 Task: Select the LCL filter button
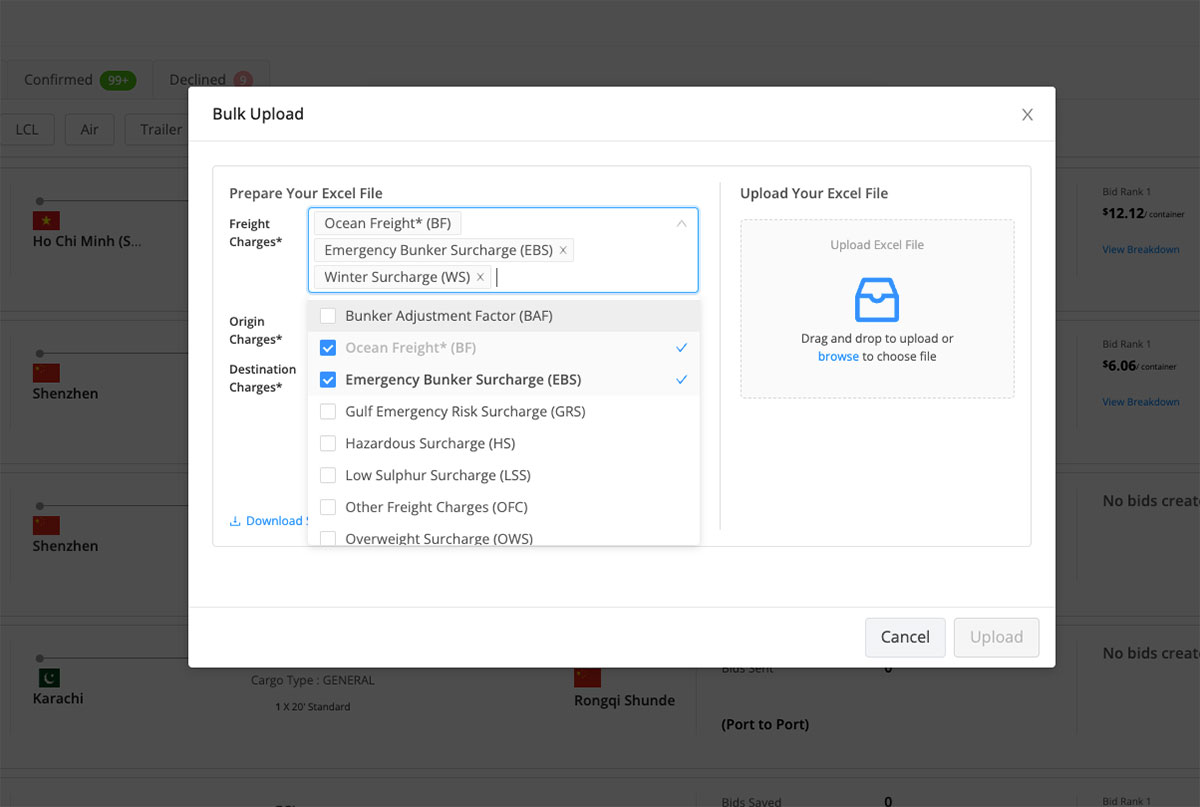coord(27,129)
